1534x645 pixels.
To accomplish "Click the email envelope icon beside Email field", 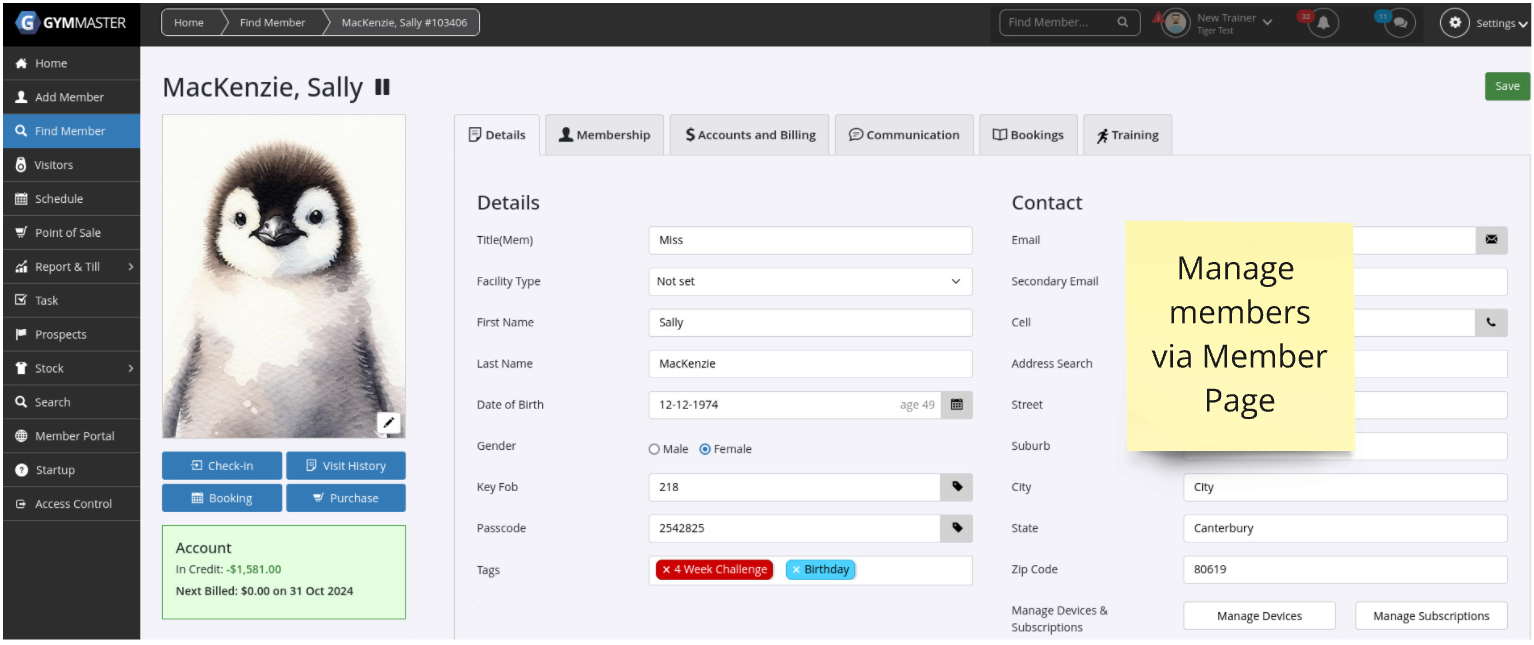I will pos(1491,240).
